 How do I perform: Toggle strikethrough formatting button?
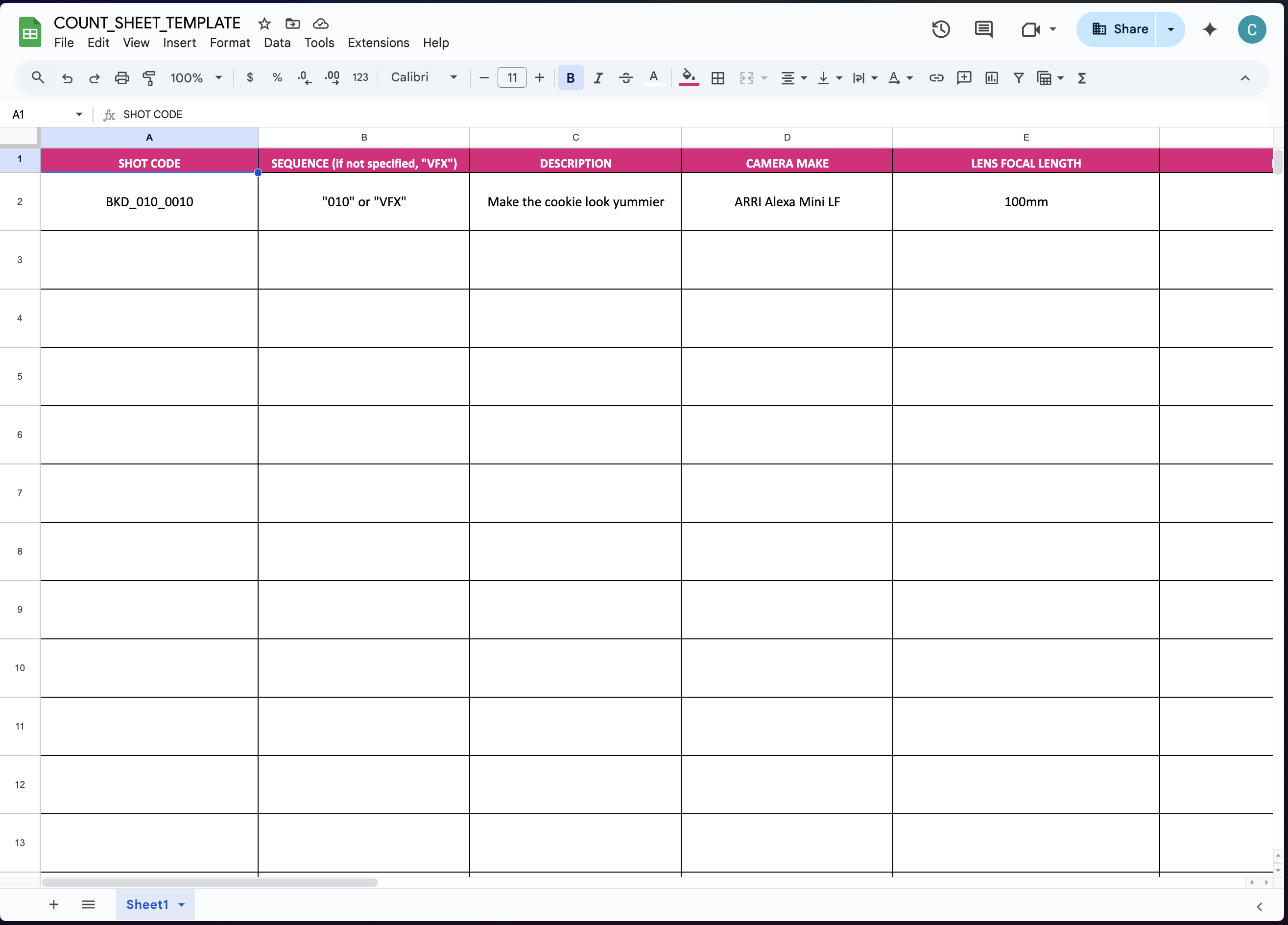point(625,78)
